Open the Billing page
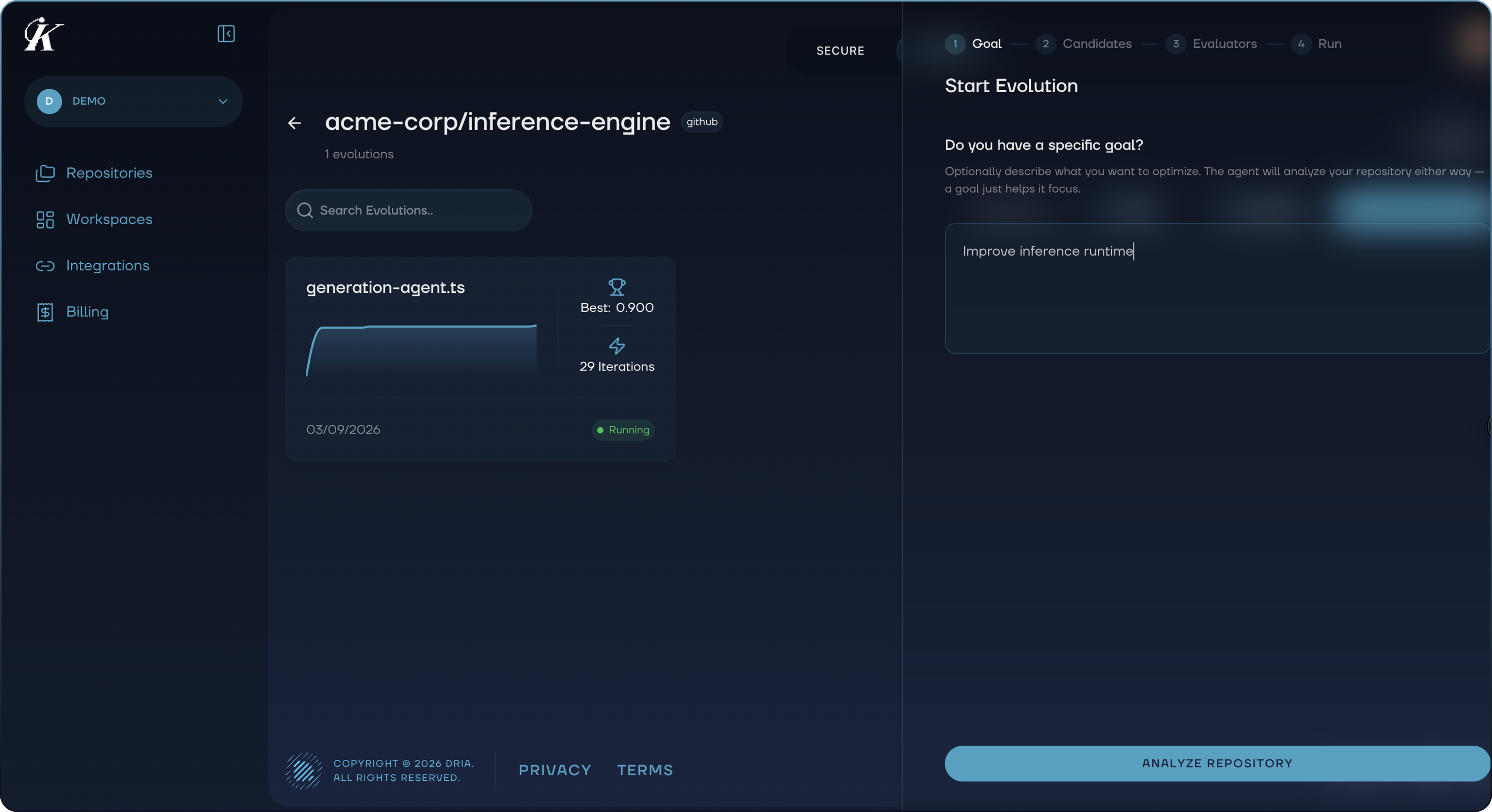The width and height of the screenshot is (1492, 812). [87, 311]
